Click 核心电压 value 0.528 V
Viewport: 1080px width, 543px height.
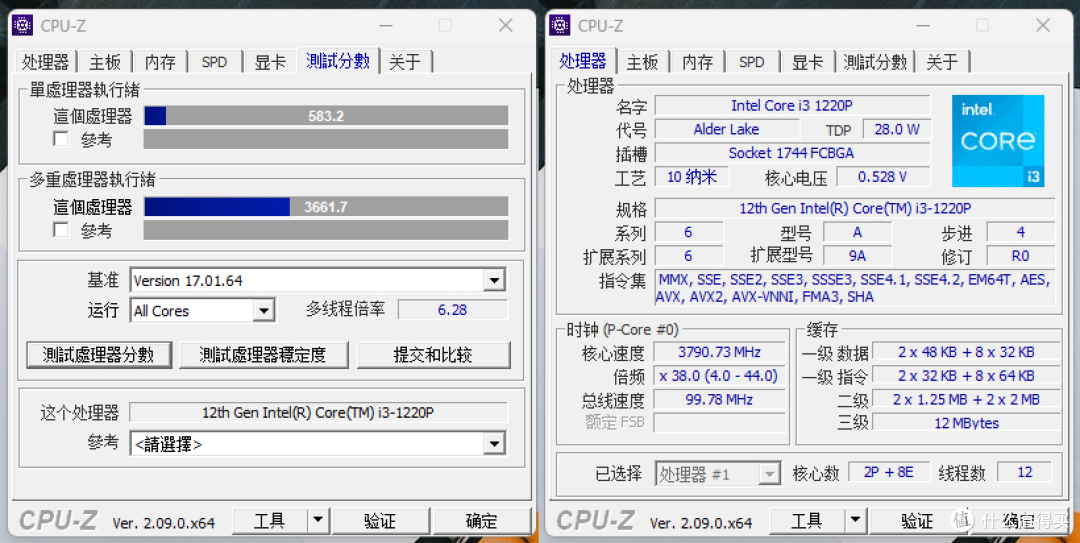[882, 176]
